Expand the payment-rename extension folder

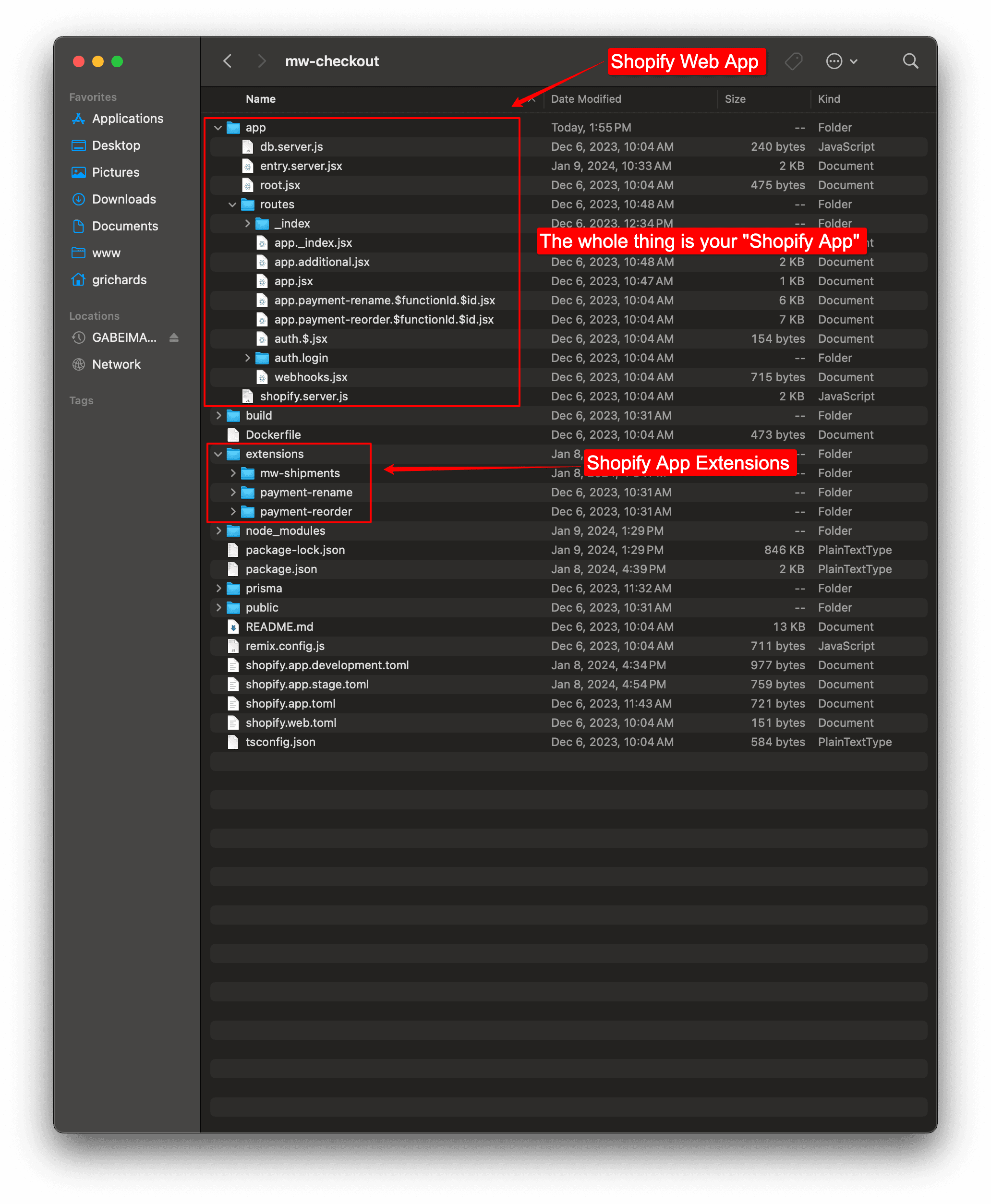(232, 493)
